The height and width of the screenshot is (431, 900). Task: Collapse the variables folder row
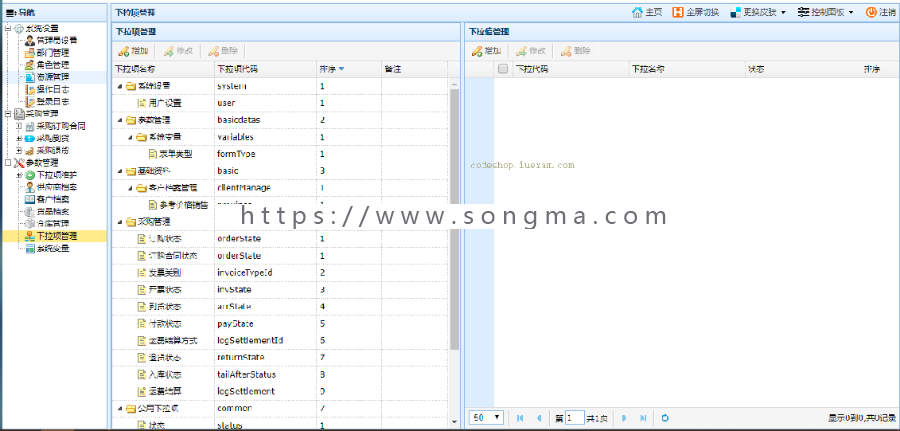pos(130,137)
